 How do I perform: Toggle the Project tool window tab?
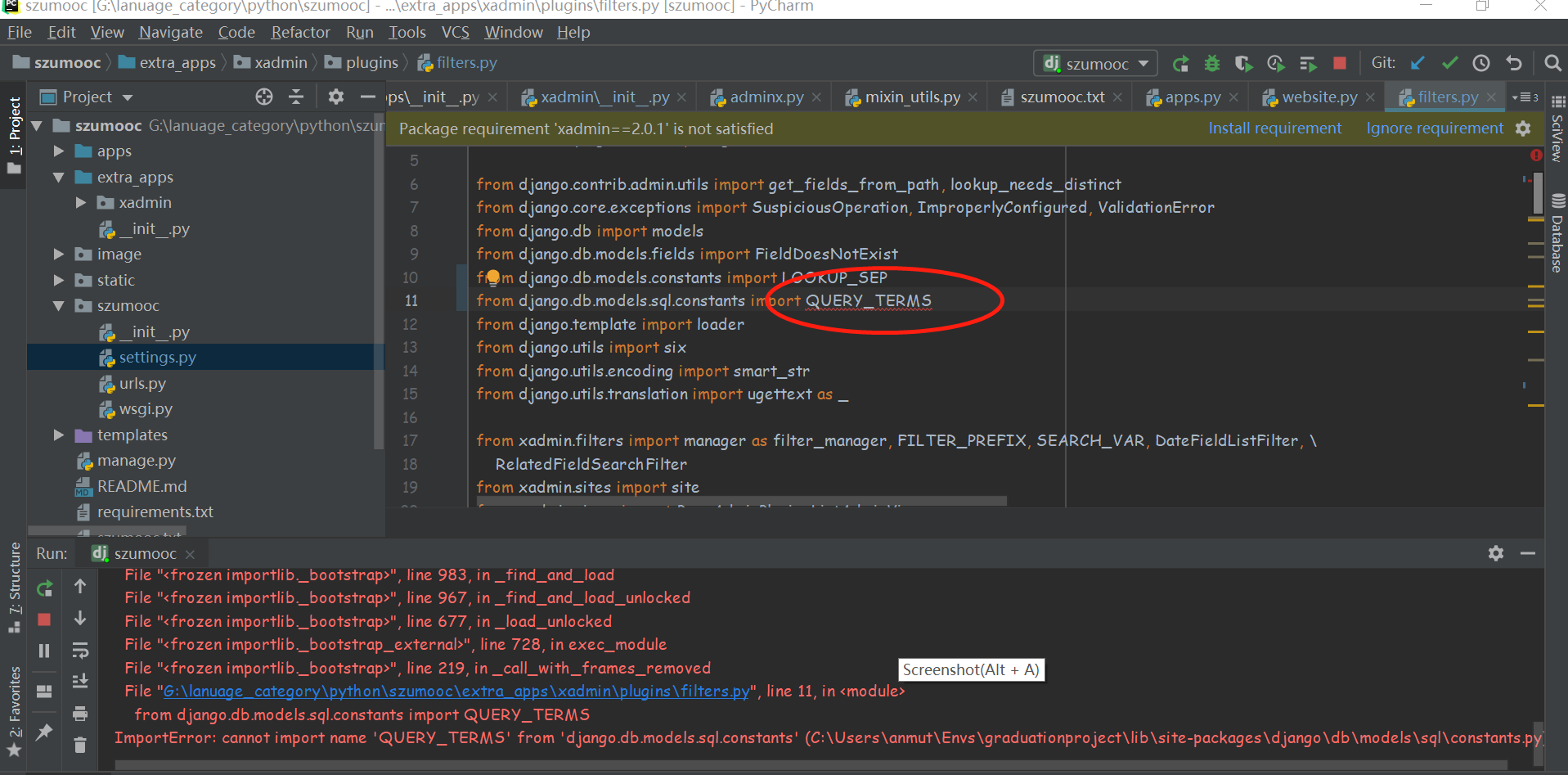(x=14, y=136)
